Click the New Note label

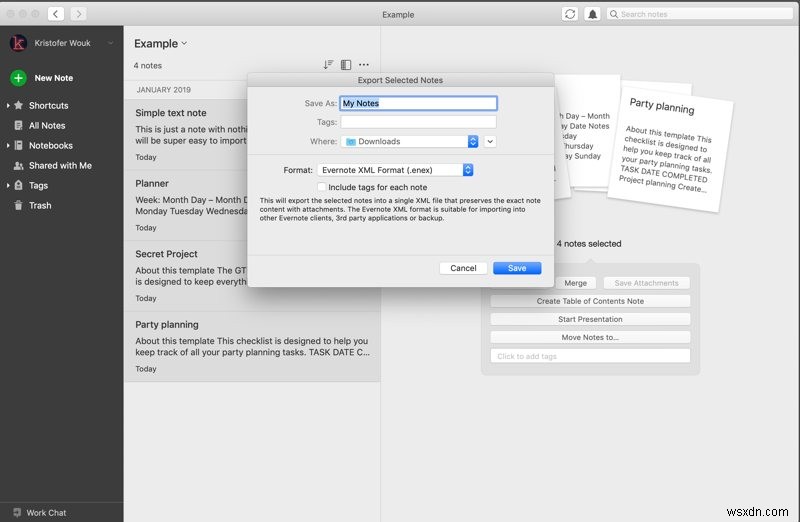click(54, 78)
